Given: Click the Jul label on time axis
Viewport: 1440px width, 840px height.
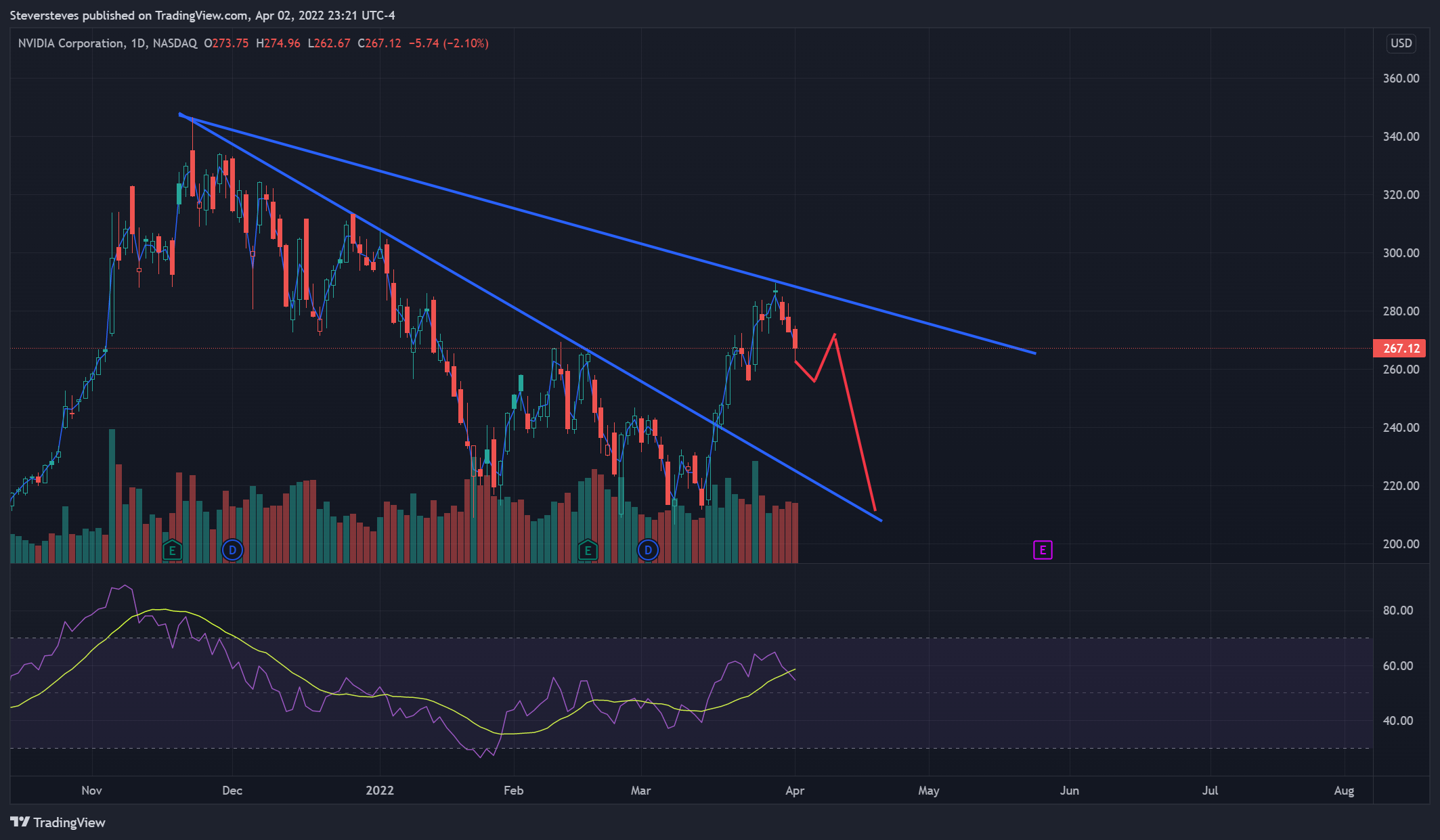Looking at the screenshot, I should click(1210, 791).
